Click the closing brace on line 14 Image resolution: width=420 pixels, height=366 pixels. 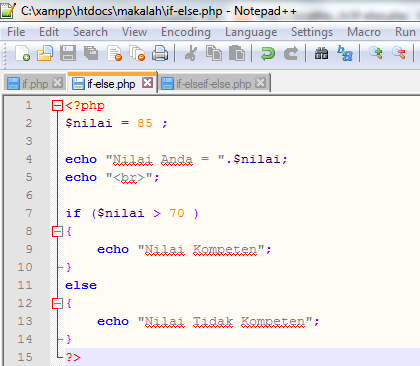coord(69,339)
